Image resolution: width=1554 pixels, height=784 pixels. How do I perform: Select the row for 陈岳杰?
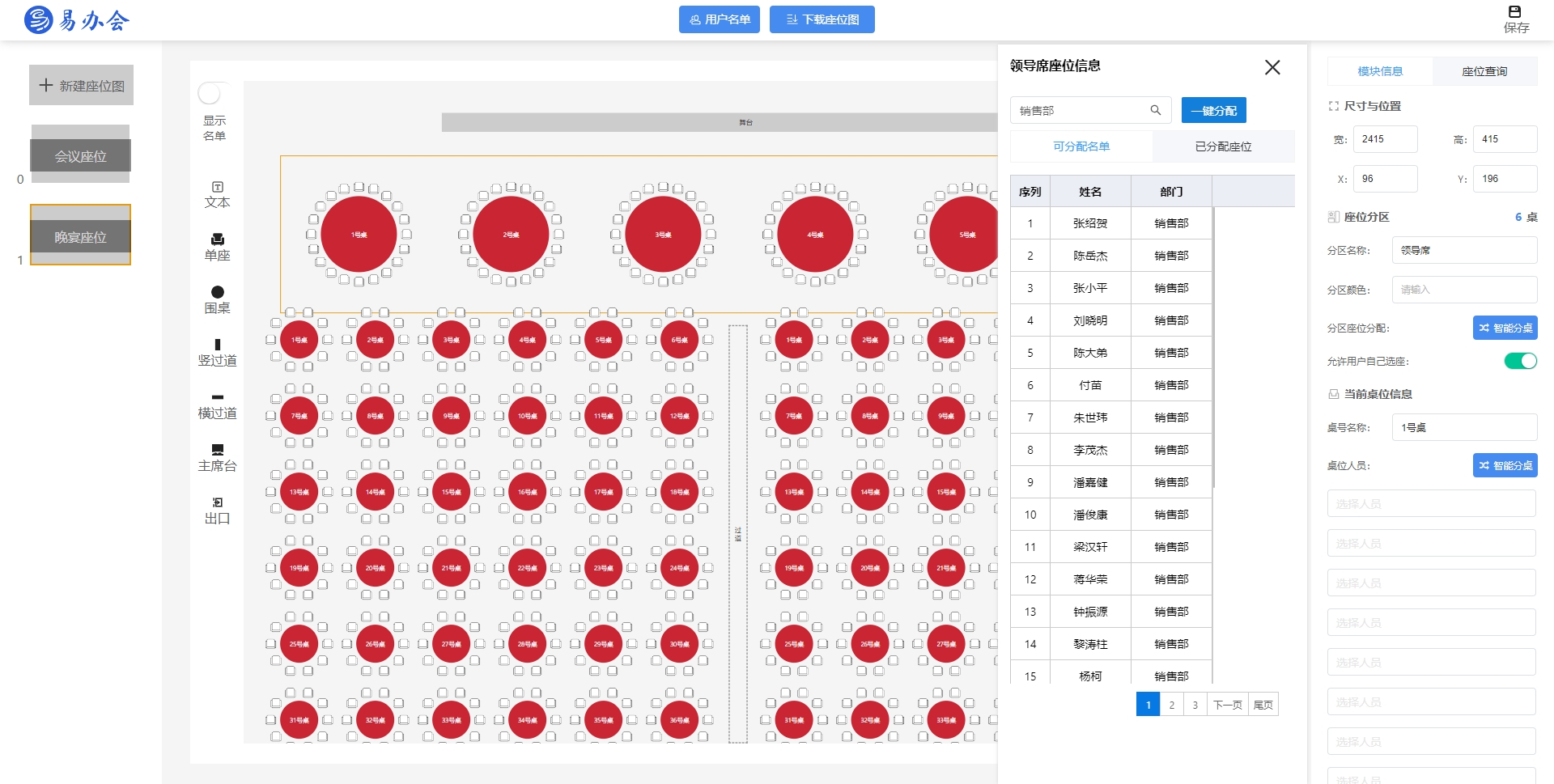click(1111, 256)
